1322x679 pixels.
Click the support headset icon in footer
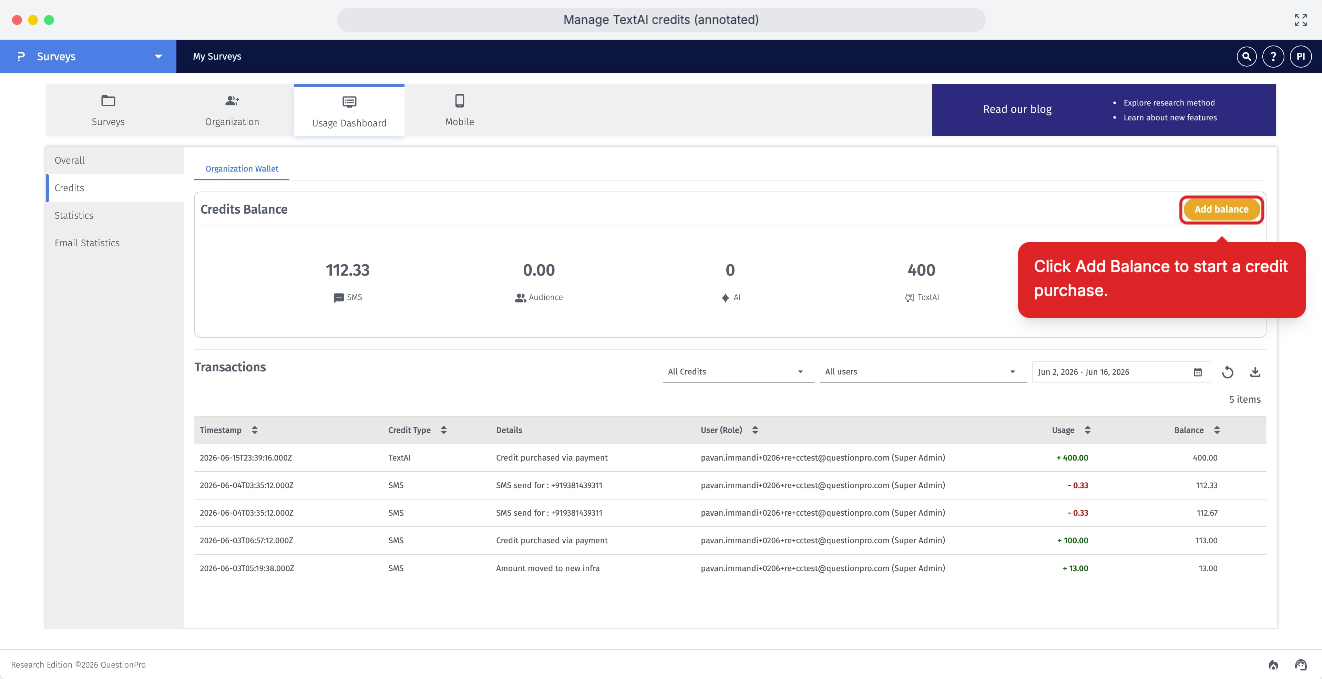(x=1301, y=664)
